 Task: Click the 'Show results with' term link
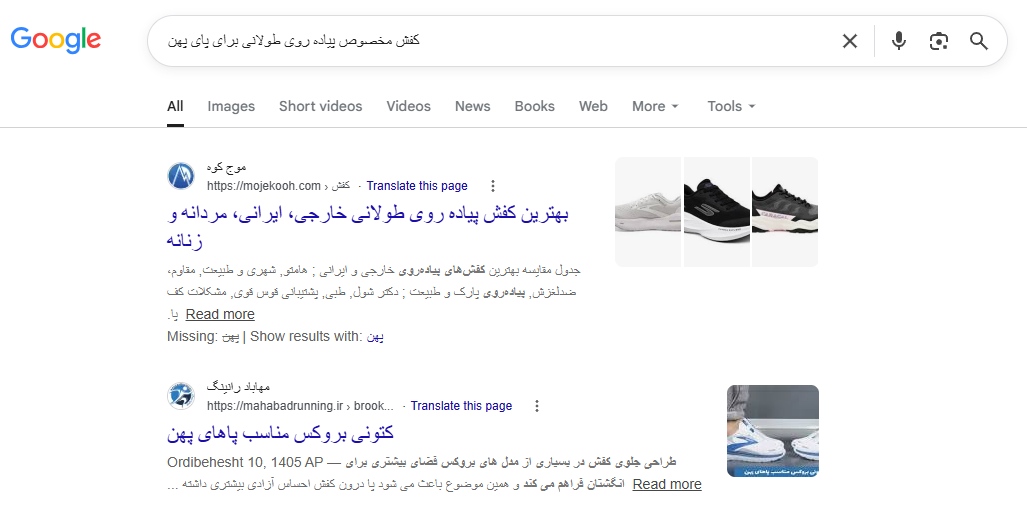375,336
